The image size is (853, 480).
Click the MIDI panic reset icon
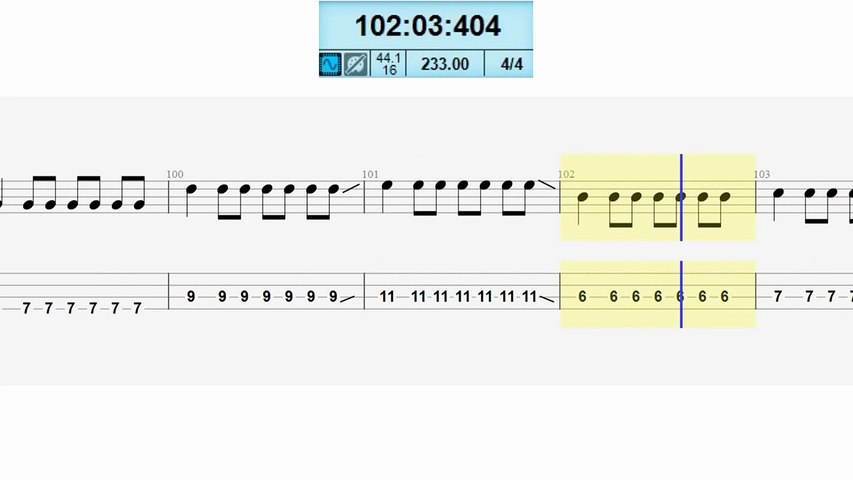[x=356, y=64]
